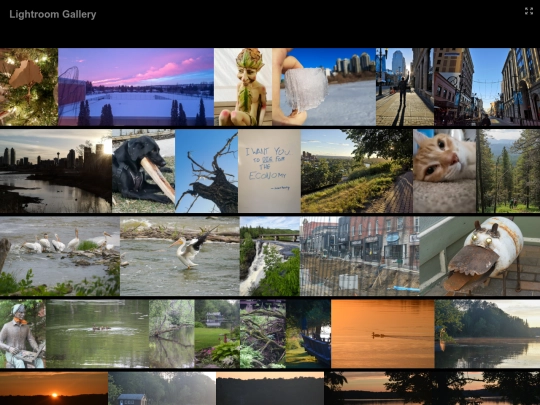Open the 'I want you to die for the economy' note photo
This screenshot has width=540, height=405.
tap(269, 171)
